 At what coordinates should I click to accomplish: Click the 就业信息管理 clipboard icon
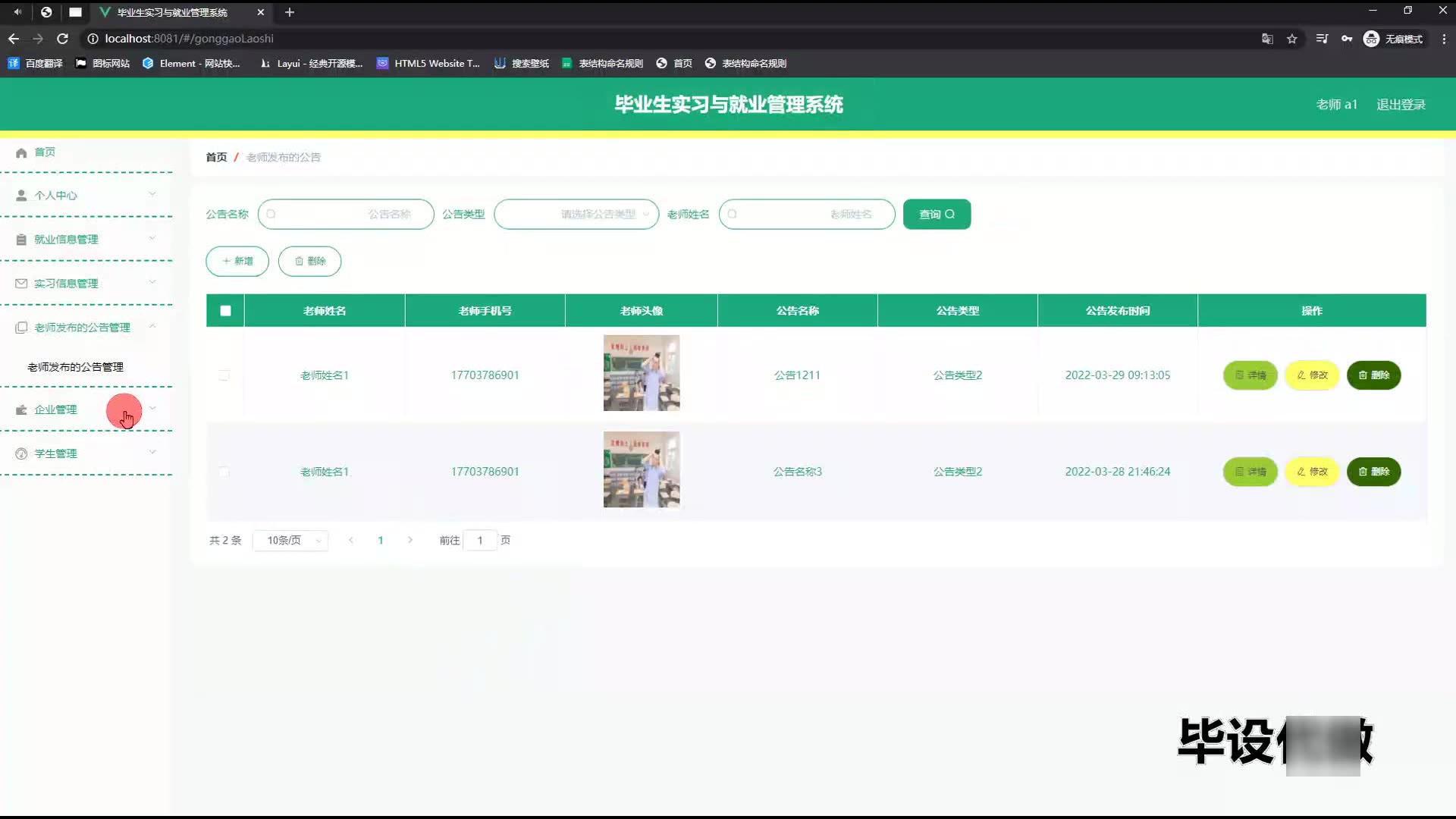[21, 240]
